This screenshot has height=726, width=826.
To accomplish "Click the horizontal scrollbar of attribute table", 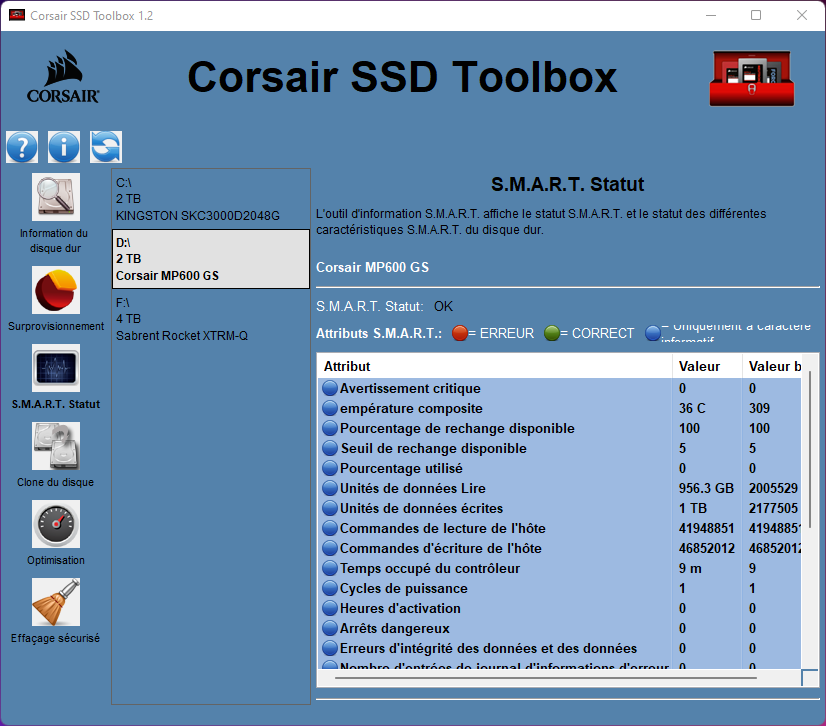I will 545,678.
